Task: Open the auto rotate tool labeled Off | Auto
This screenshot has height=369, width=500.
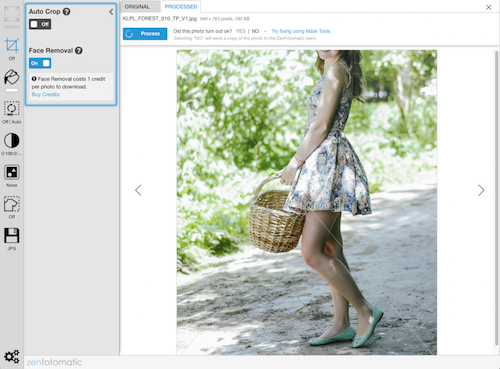Action: (x=12, y=109)
